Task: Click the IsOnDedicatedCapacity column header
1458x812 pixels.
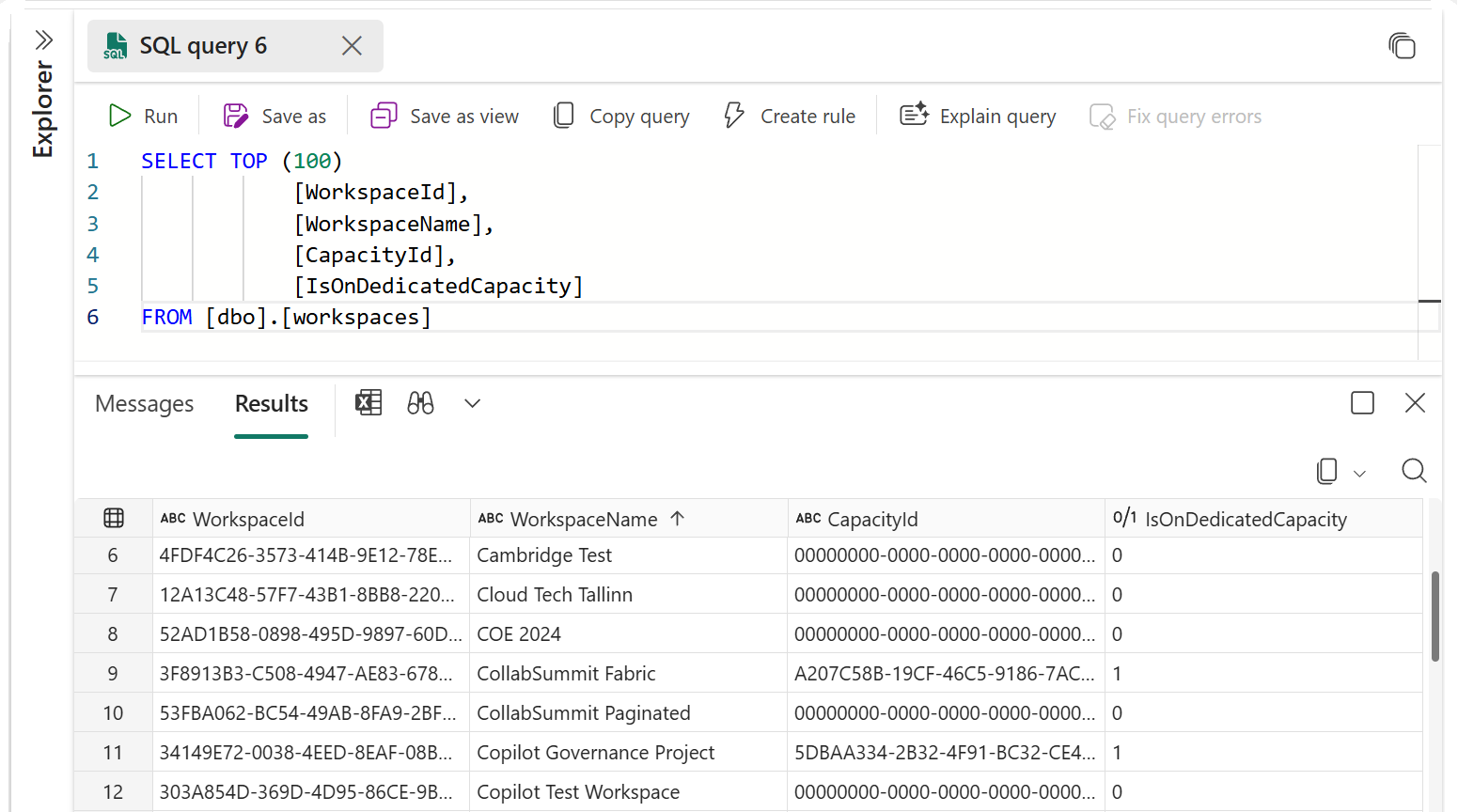Action: click(1263, 519)
